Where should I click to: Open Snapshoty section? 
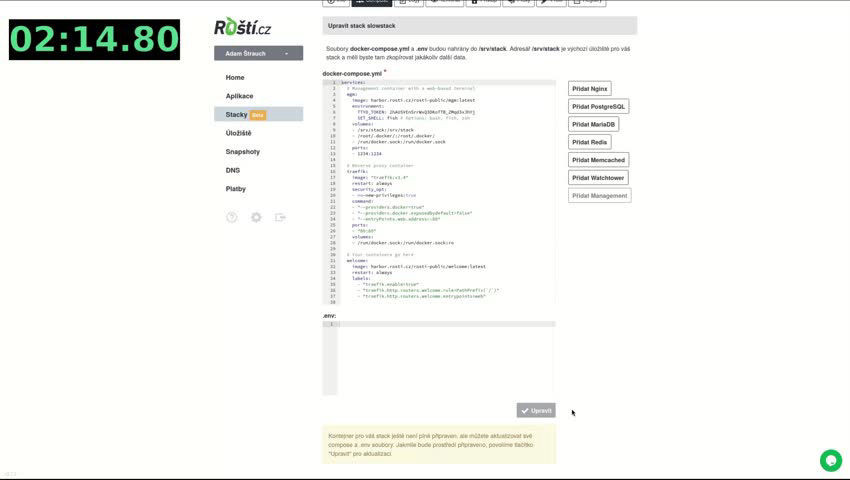coord(242,152)
